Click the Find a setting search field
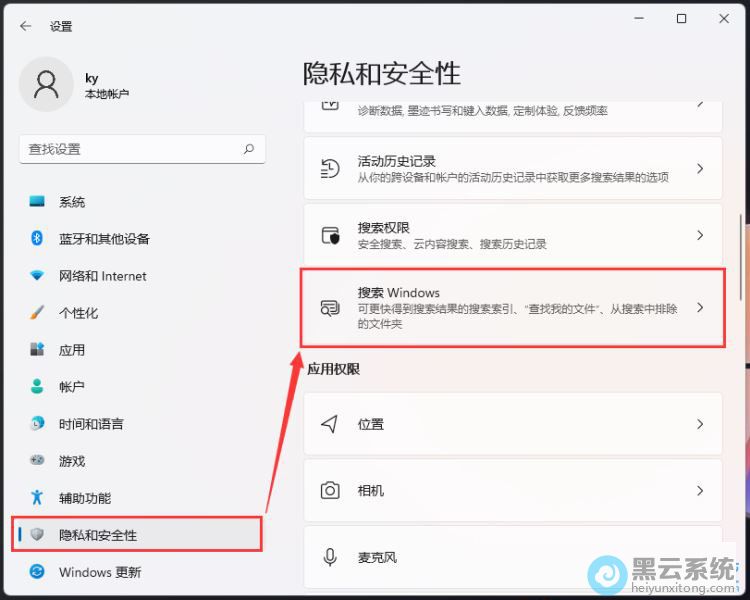 point(130,149)
